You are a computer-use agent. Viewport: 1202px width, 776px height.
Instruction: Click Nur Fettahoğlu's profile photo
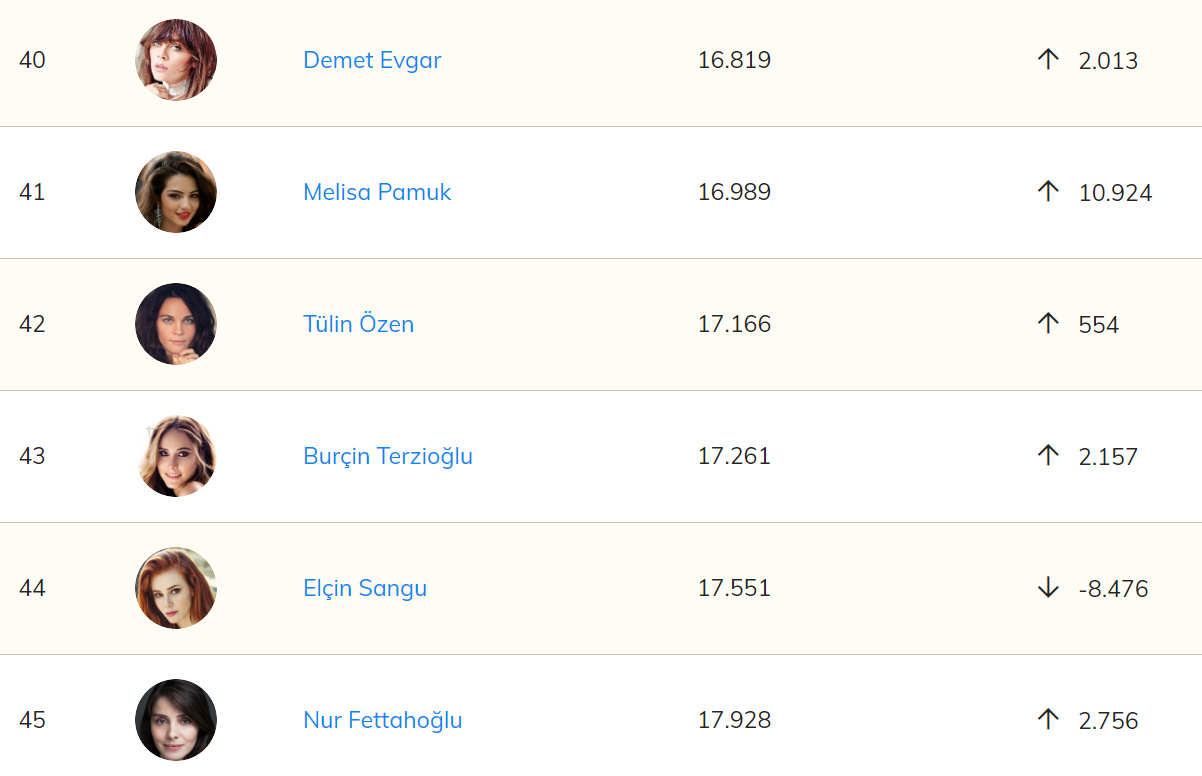(176, 720)
